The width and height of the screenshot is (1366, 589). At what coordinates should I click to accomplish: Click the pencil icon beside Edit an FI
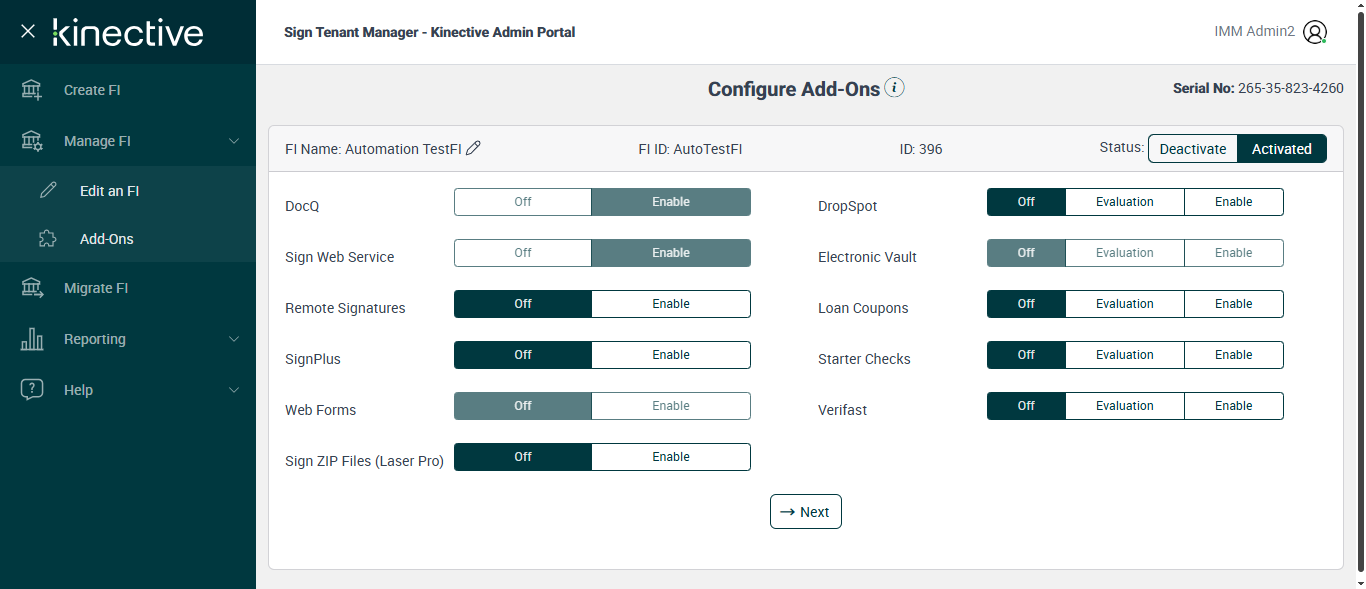point(48,191)
